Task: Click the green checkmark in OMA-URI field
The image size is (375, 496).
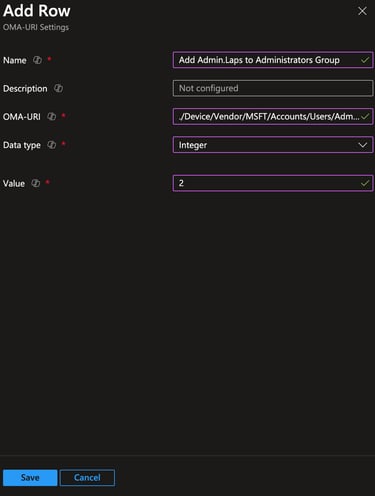Action: coord(365,116)
